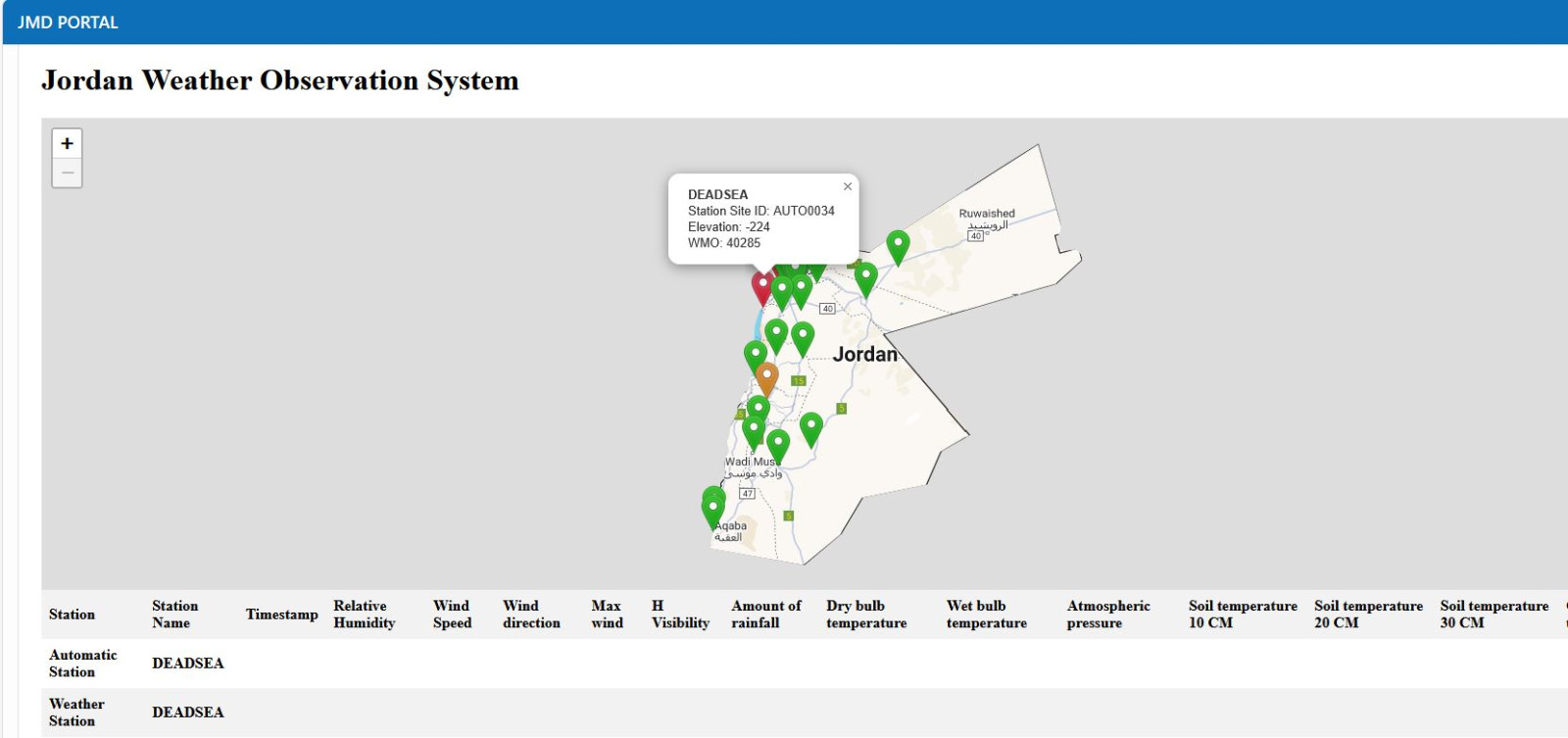Click the Jordan country label on the map

coord(865,355)
